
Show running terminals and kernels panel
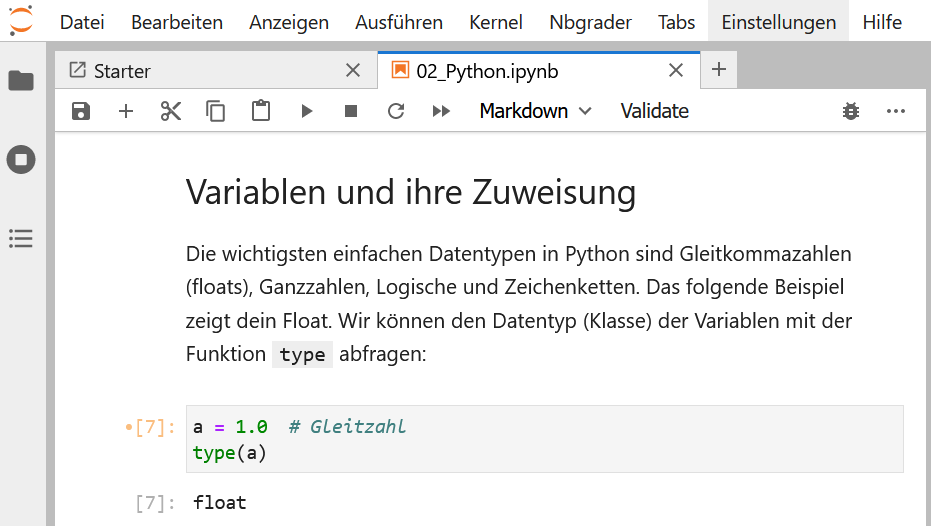pos(21,159)
